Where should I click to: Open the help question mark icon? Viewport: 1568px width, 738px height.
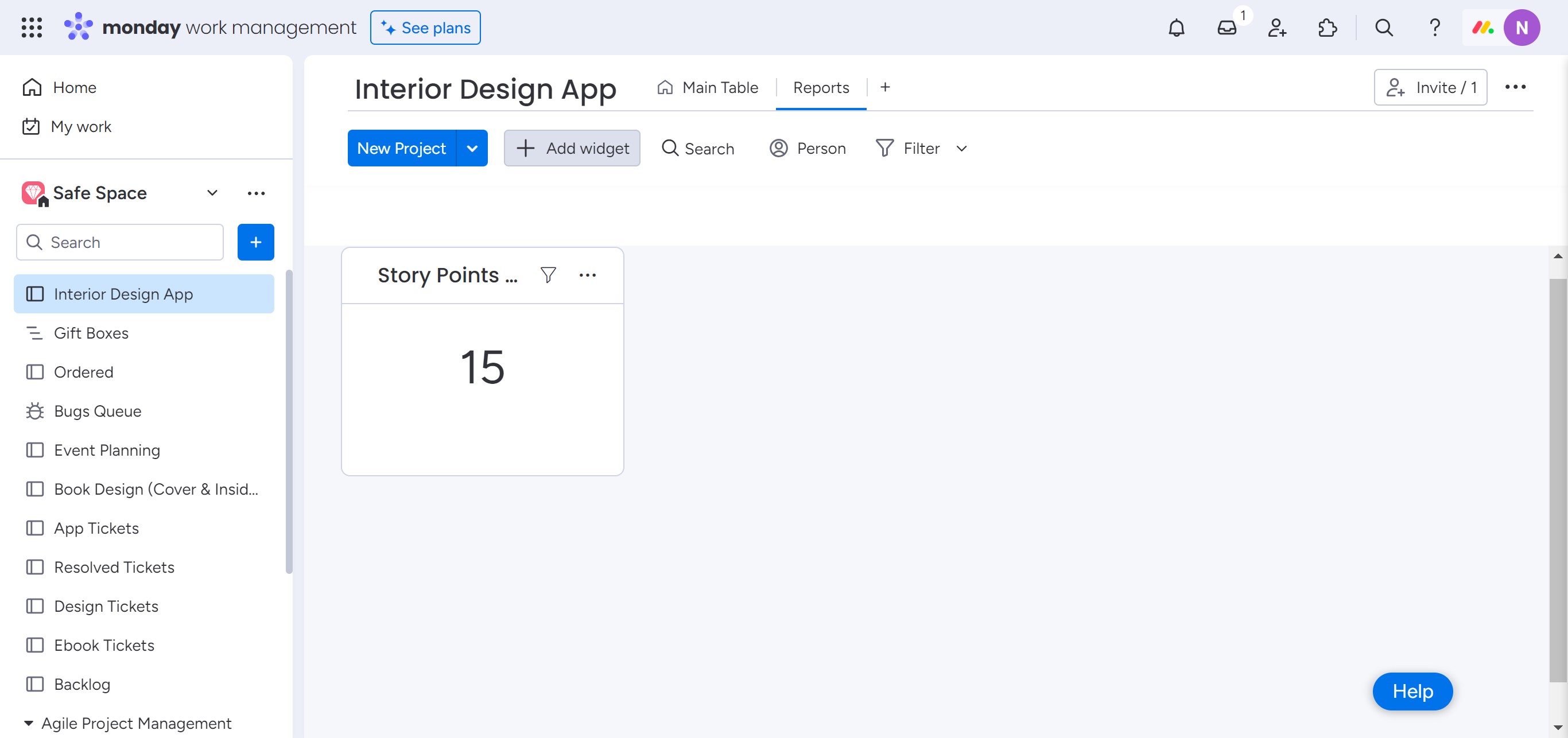1434,28
